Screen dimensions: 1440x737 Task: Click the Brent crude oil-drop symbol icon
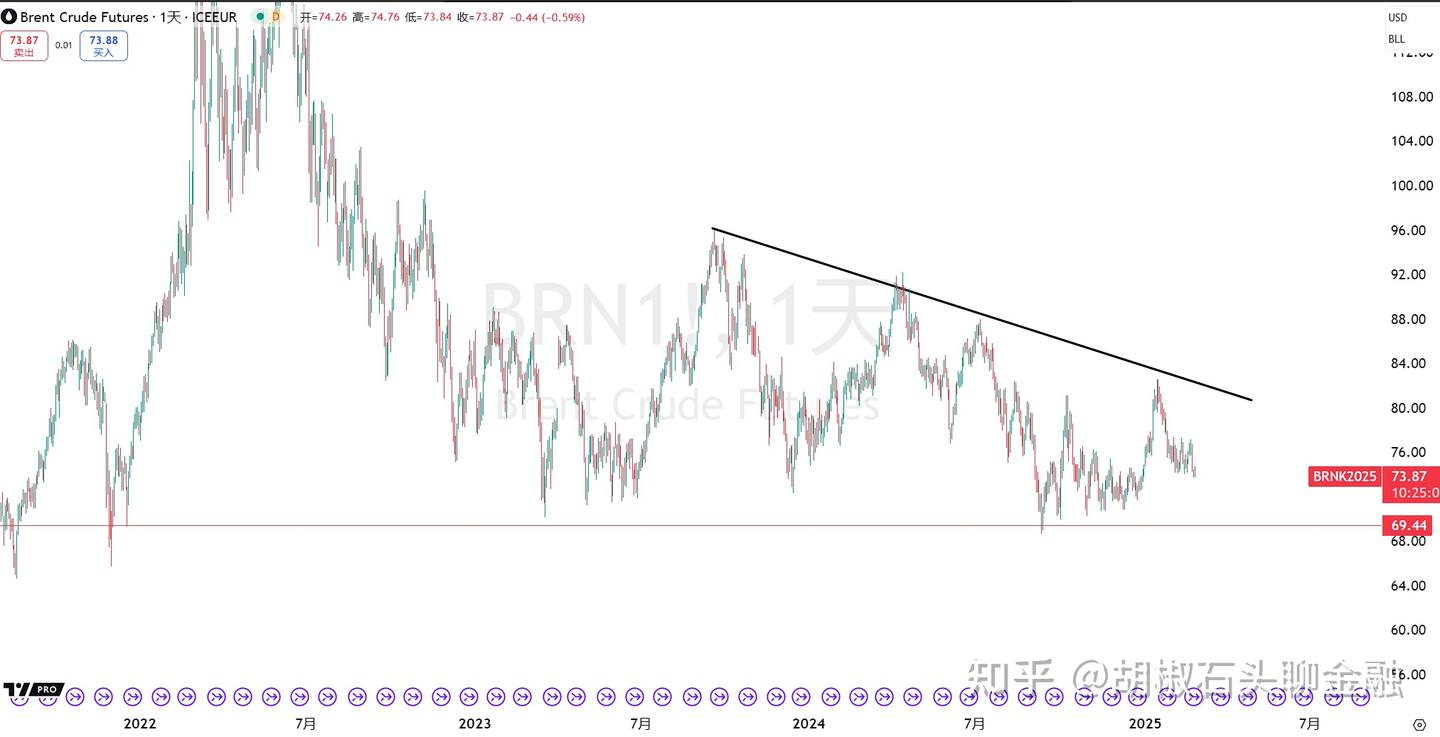10,17
